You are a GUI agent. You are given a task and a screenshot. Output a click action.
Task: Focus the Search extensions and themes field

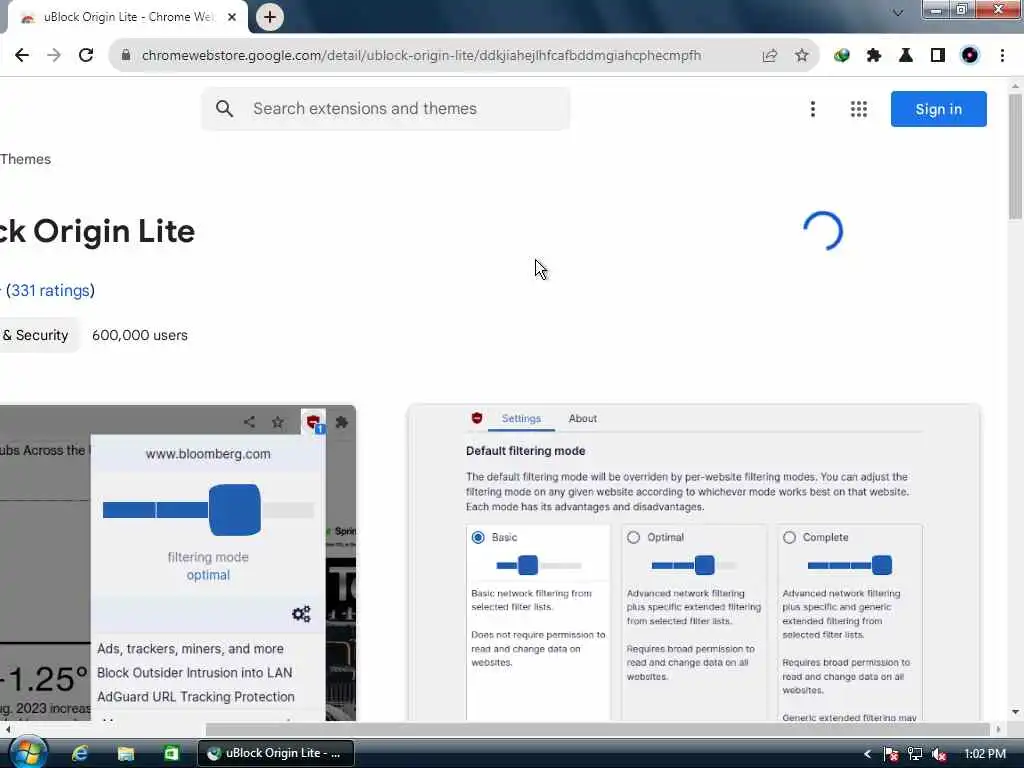click(385, 108)
